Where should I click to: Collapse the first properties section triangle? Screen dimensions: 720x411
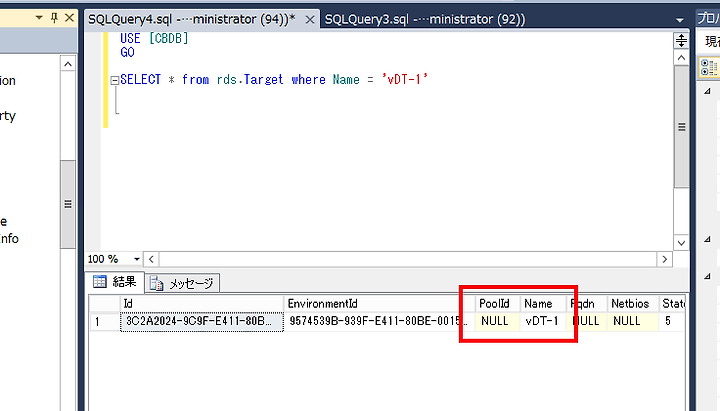(x=708, y=91)
